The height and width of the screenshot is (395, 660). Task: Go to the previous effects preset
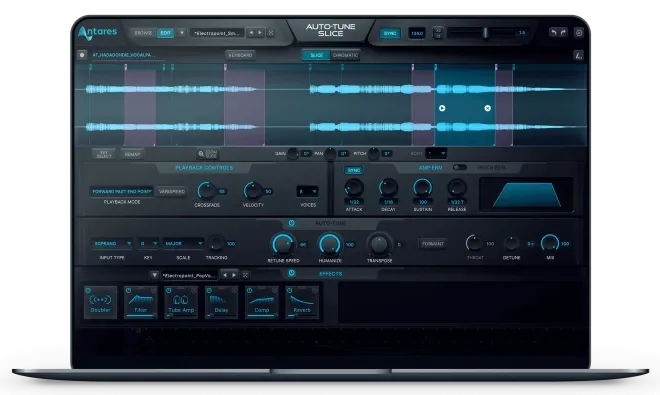coord(225,275)
